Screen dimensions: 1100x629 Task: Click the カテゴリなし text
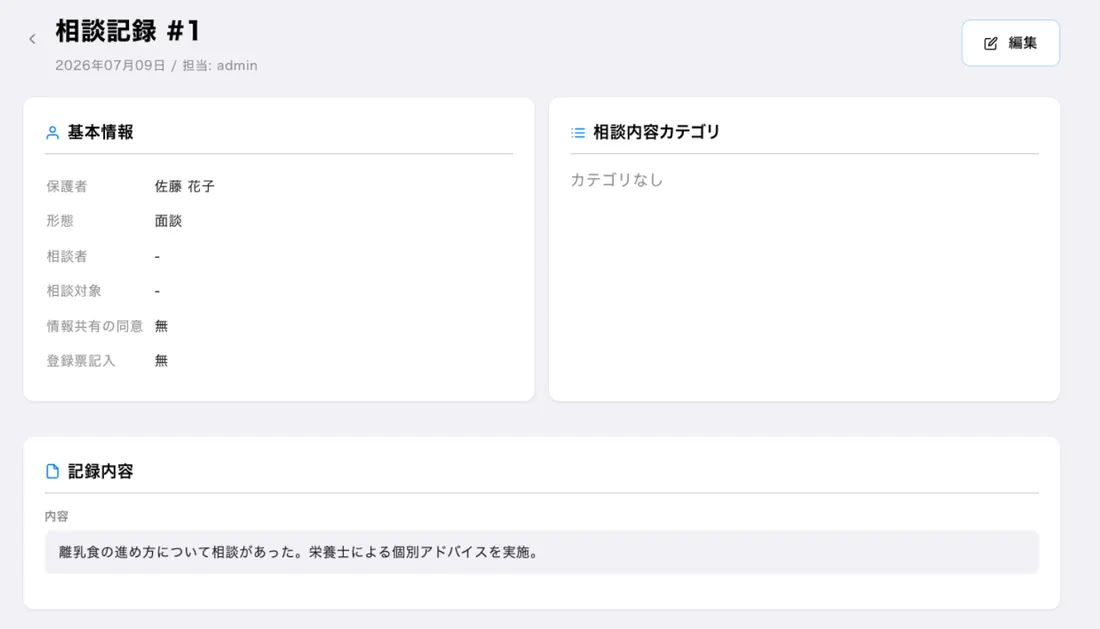coord(617,180)
